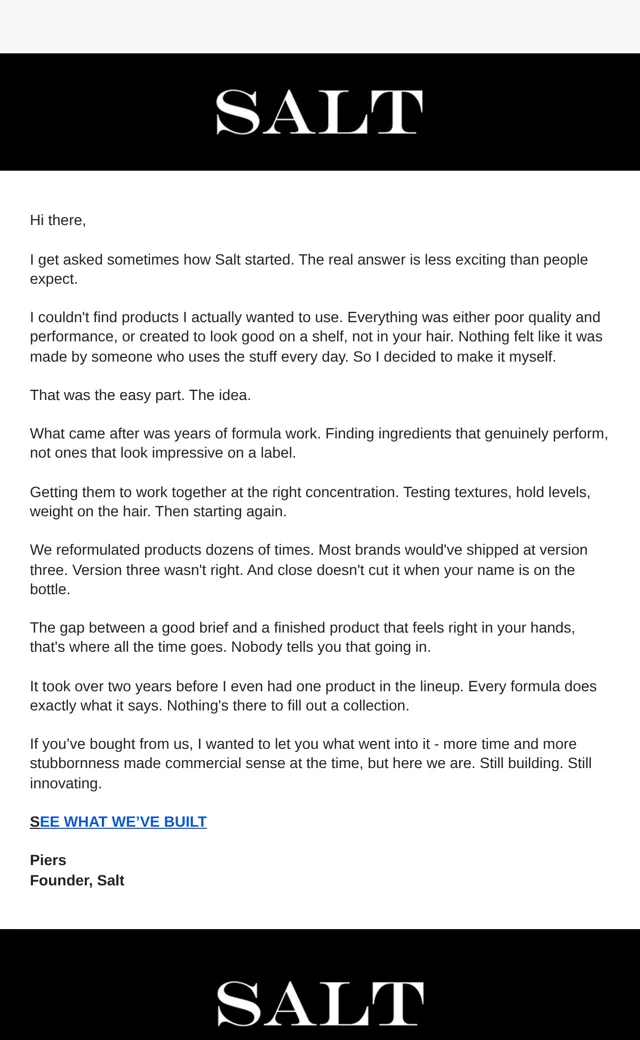The height and width of the screenshot is (1040, 640).
Task: Click the 'Getting them to work together' paragraph
Action: point(310,501)
